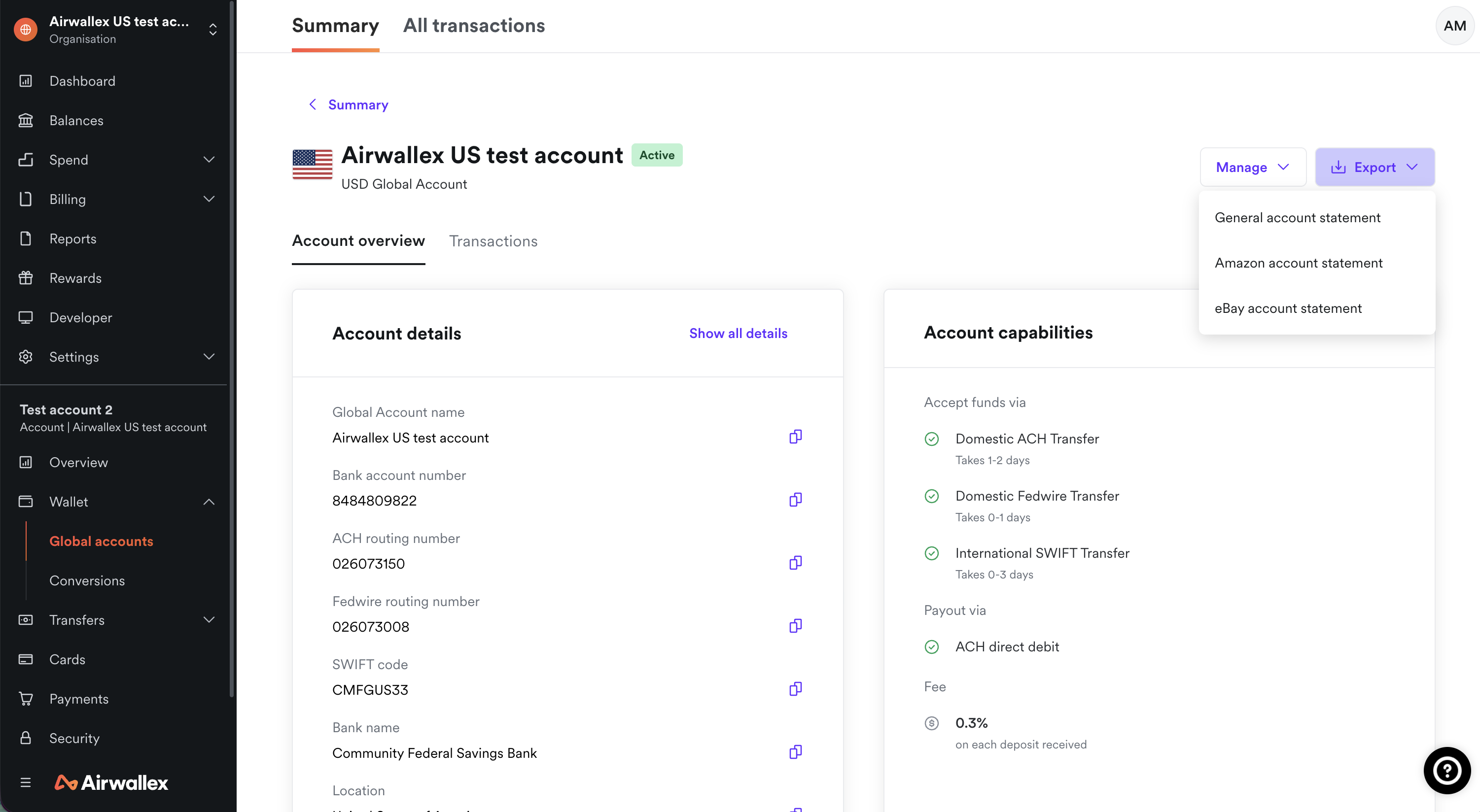Viewport: 1480px width, 812px height.
Task: Open the Rewards page
Action: tap(75, 278)
